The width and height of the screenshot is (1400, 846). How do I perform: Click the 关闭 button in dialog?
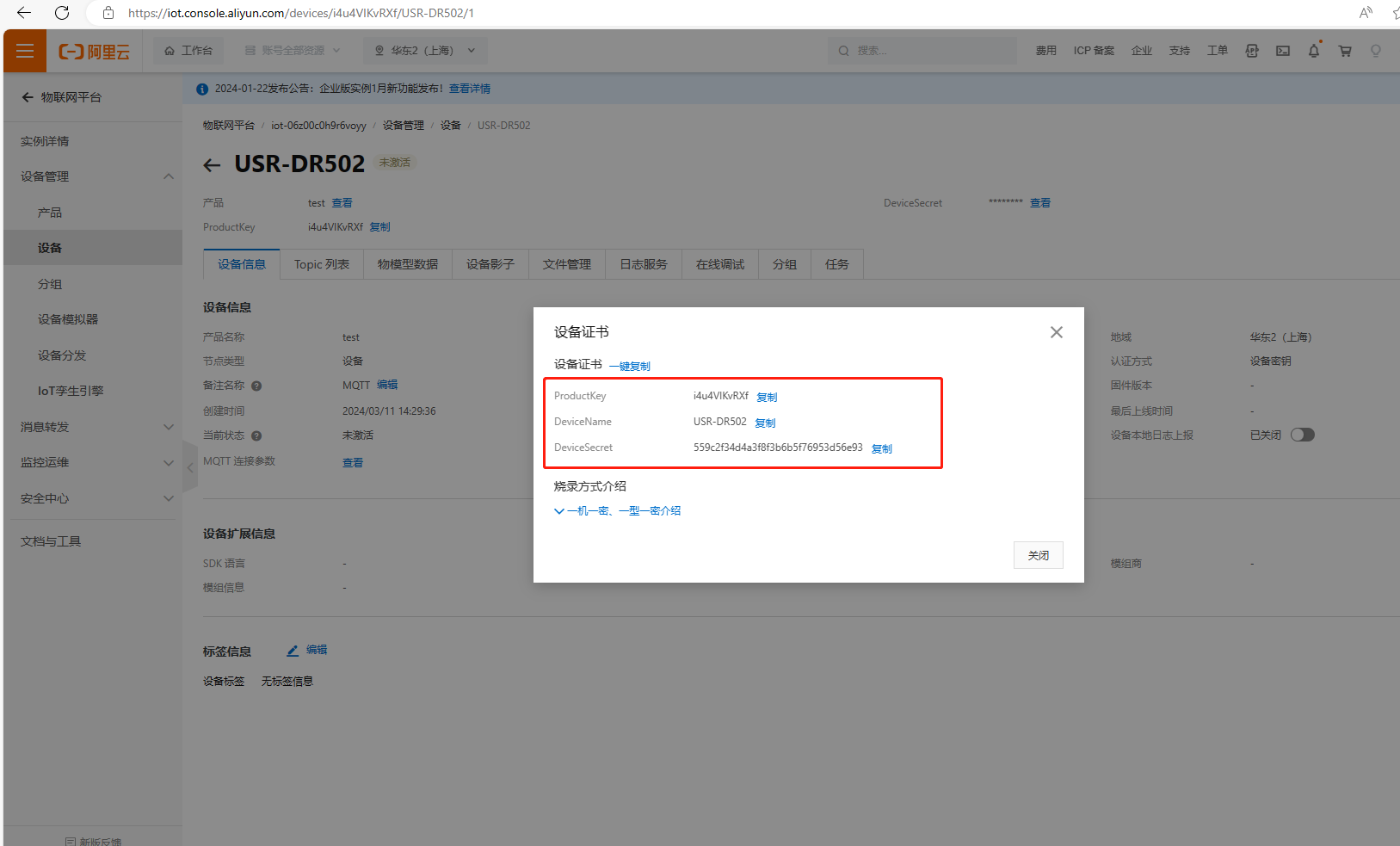1038,556
